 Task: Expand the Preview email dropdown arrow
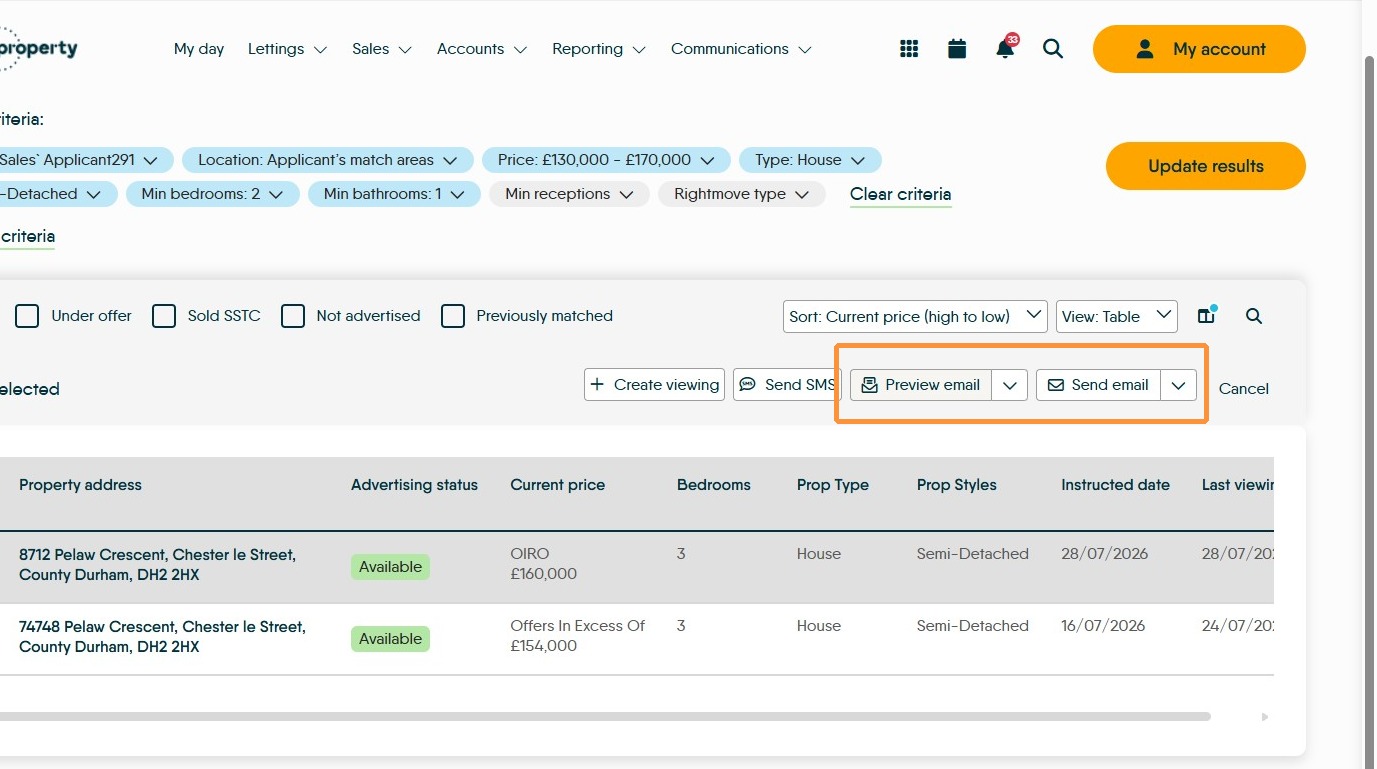click(1010, 385)
